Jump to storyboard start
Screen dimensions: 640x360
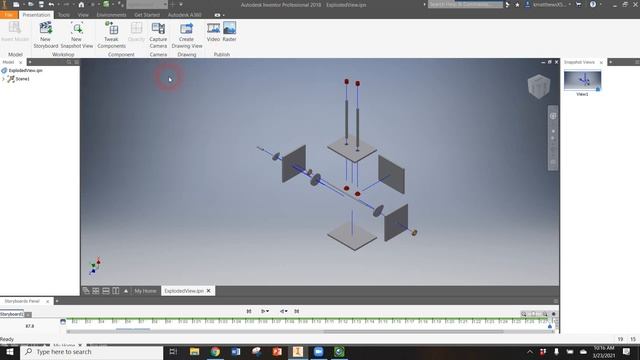coord(249,311)
